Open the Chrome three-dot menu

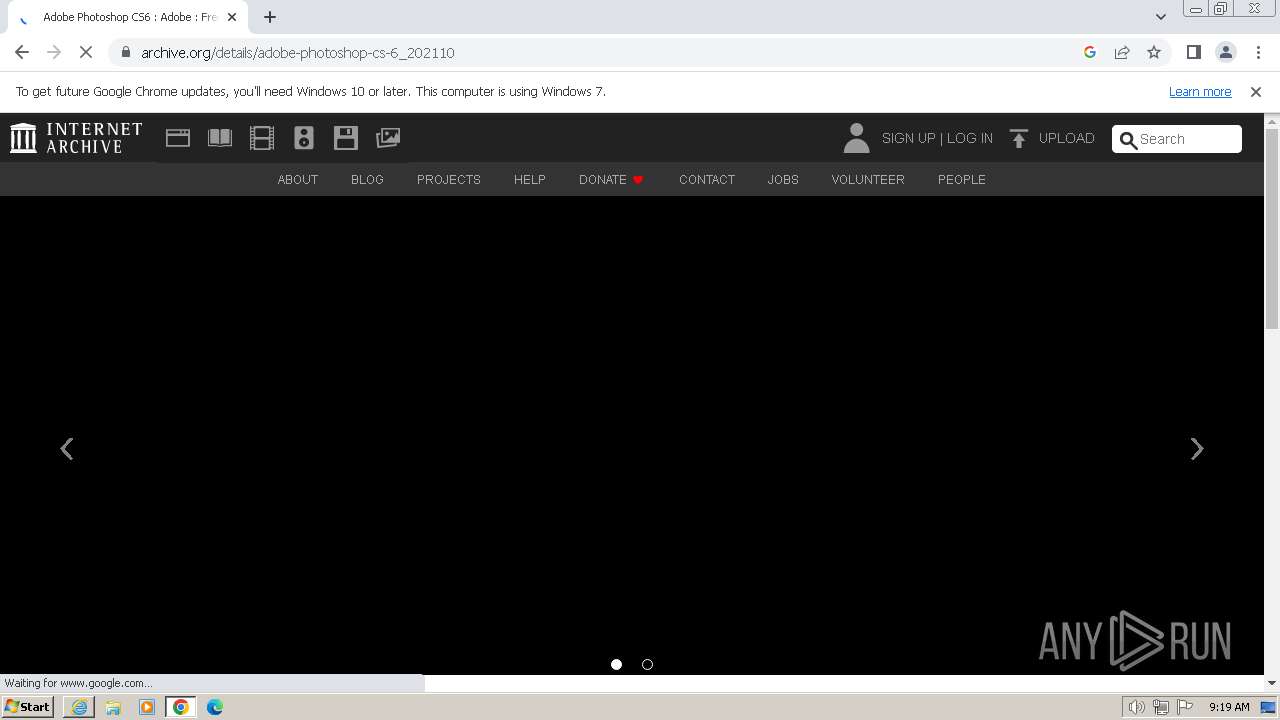pos(1258,52)
